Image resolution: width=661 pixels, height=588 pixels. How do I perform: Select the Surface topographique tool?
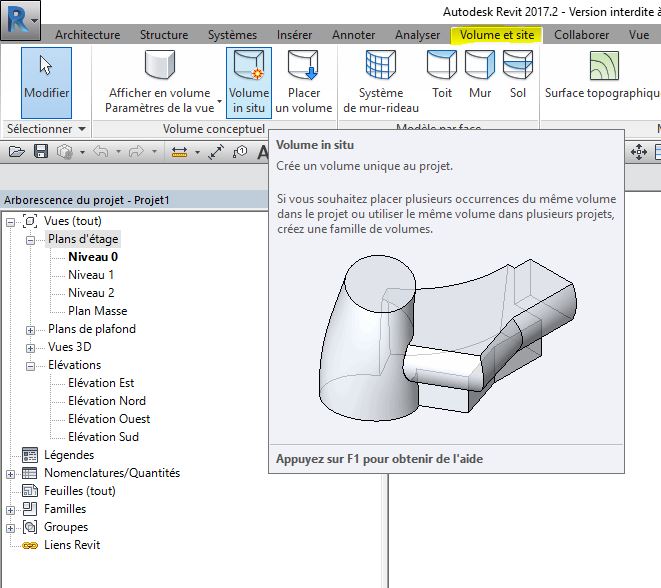coord(603,76)
